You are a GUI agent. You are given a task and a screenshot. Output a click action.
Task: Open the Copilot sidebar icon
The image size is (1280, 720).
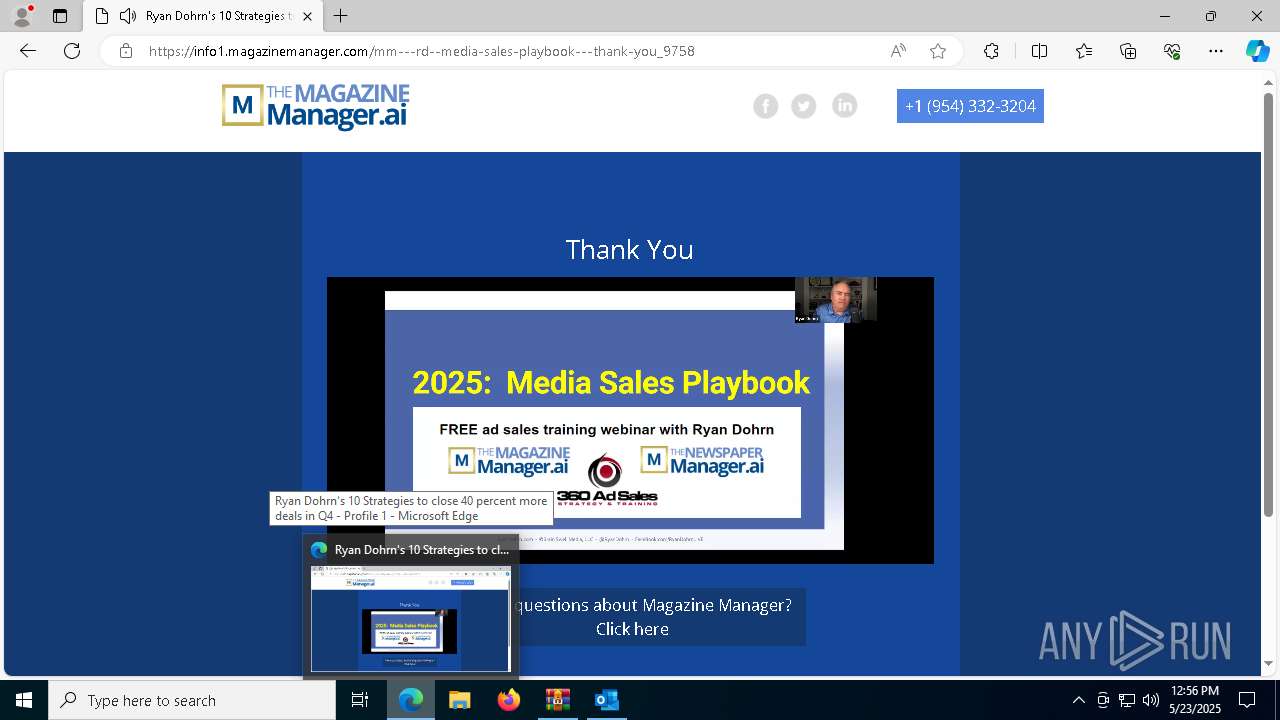(1257, 51)
